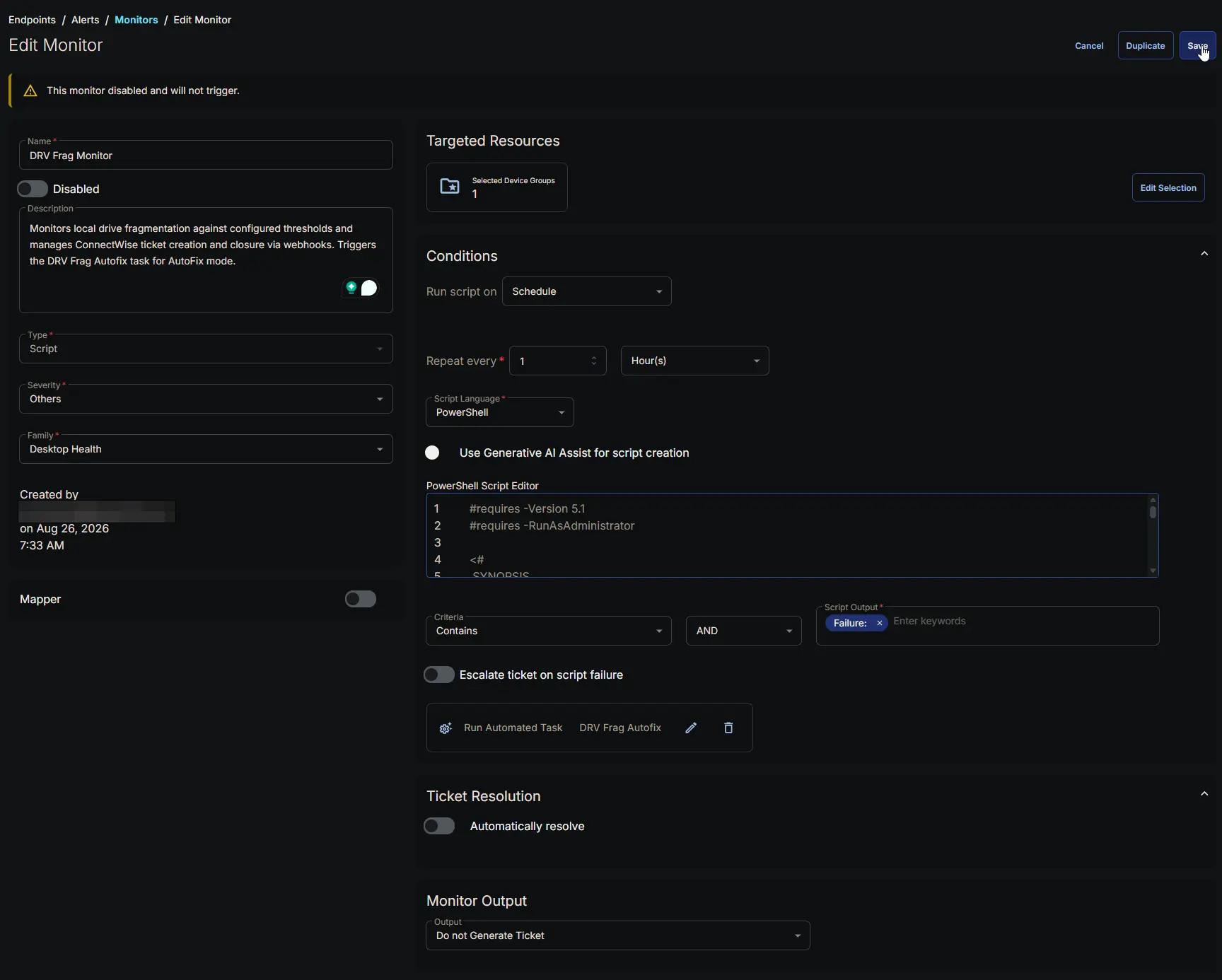Image resolution: width=1222 pixels, height=980 pixels.
Task: Click the warning triangle icon in banner
Action: tap(30, 91)
